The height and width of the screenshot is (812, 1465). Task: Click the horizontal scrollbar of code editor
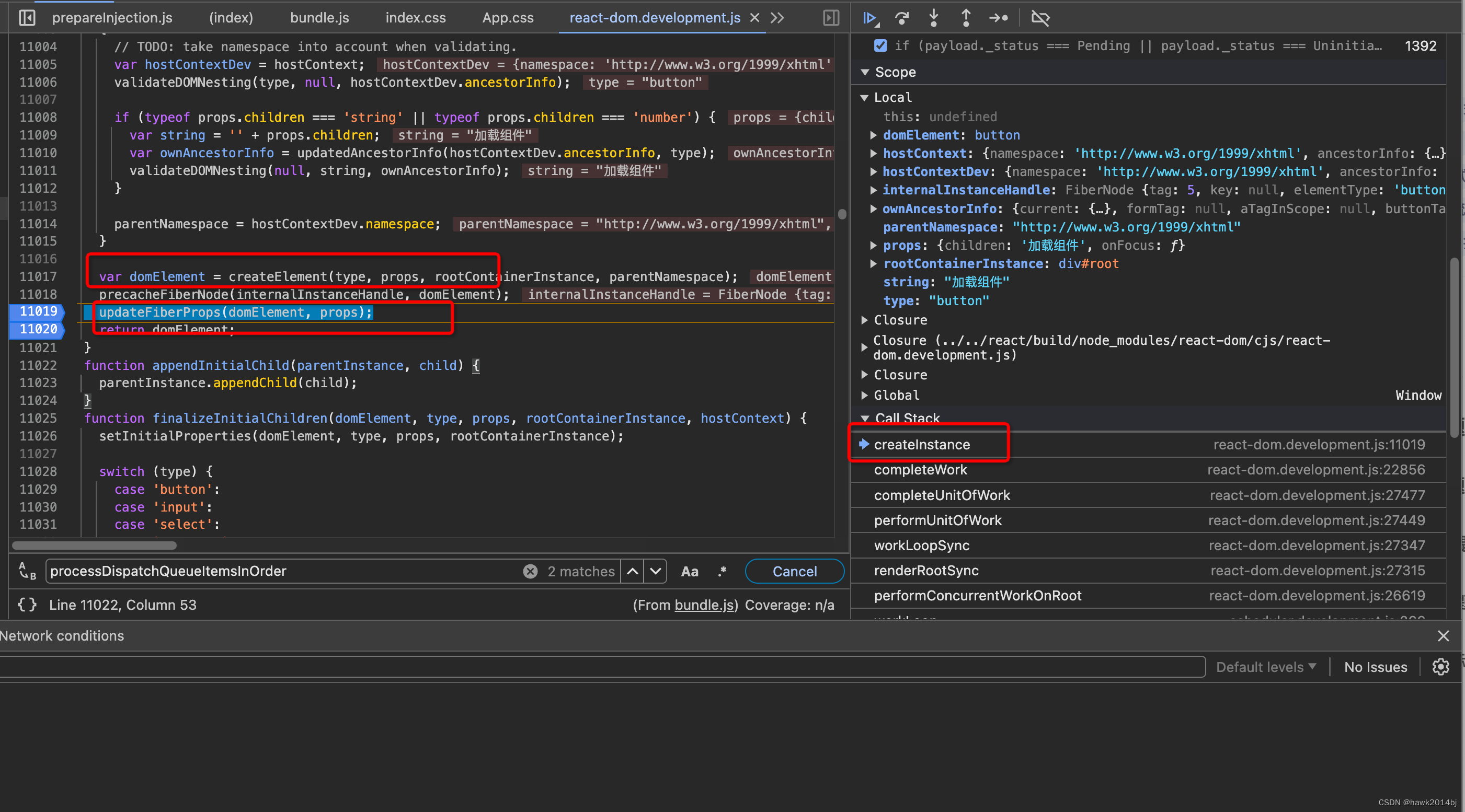point(95,546)
